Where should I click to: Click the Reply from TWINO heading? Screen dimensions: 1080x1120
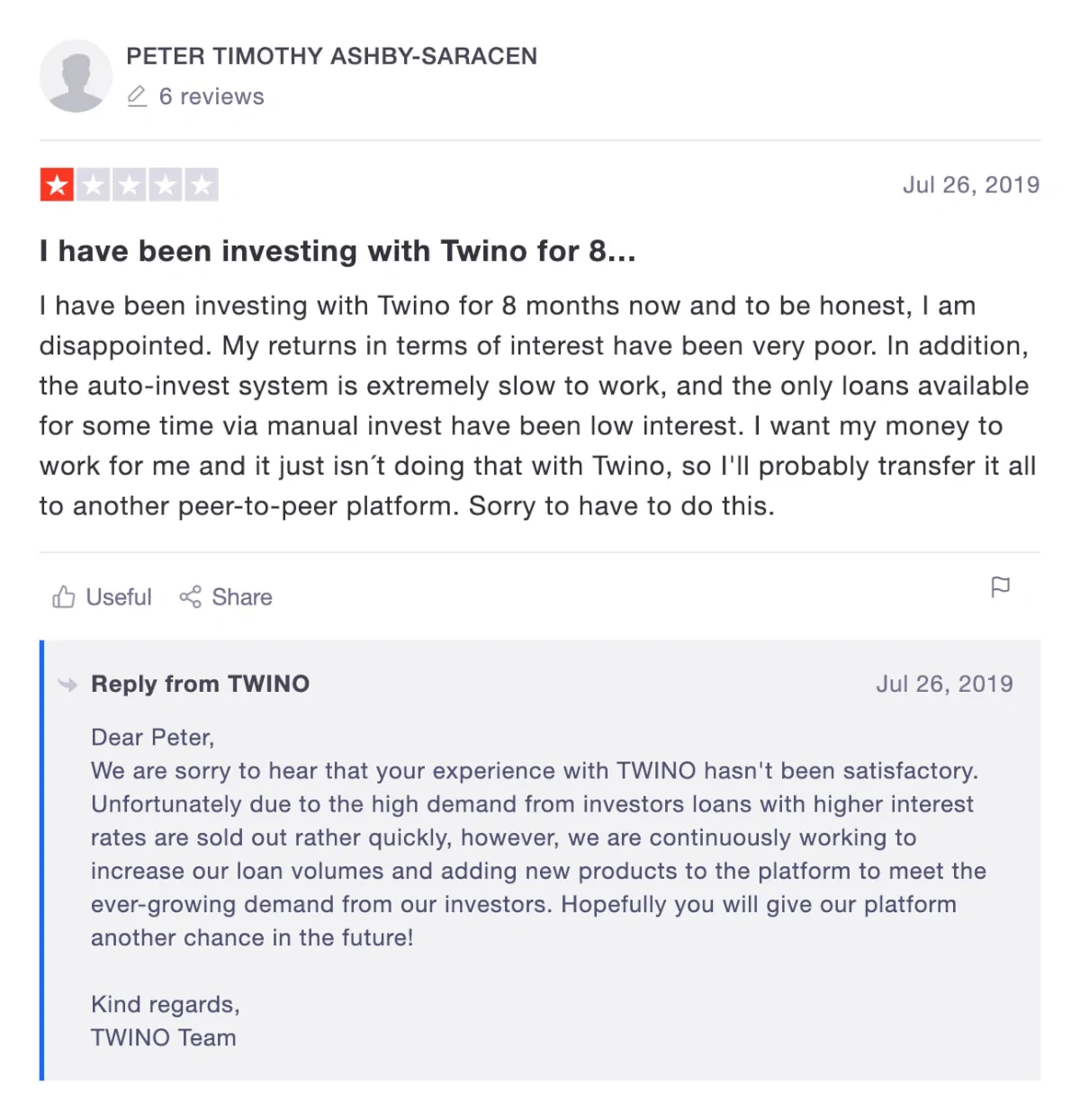pyautogui.click(x=200, y=684)
